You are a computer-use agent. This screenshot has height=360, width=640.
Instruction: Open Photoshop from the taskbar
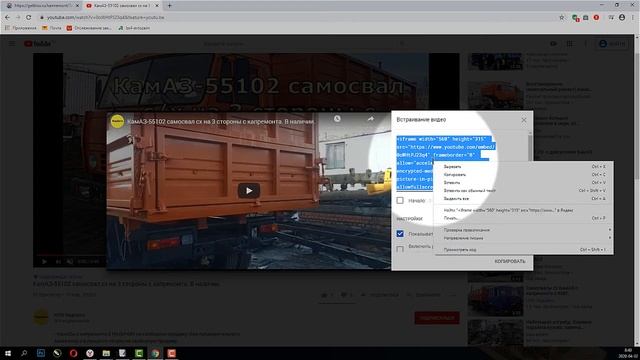pos(41,353)
